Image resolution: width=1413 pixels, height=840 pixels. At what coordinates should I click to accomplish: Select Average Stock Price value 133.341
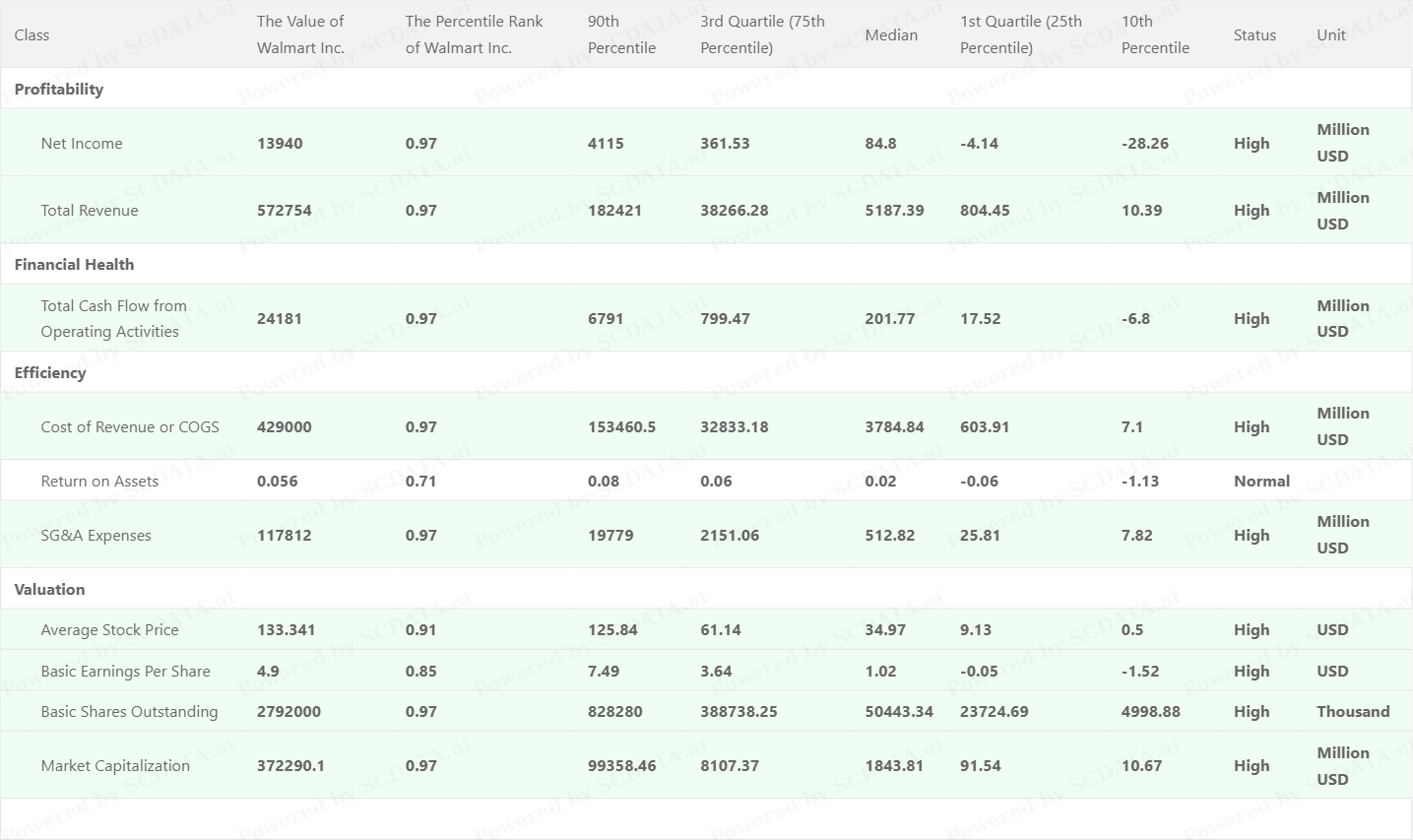(287, 629)
